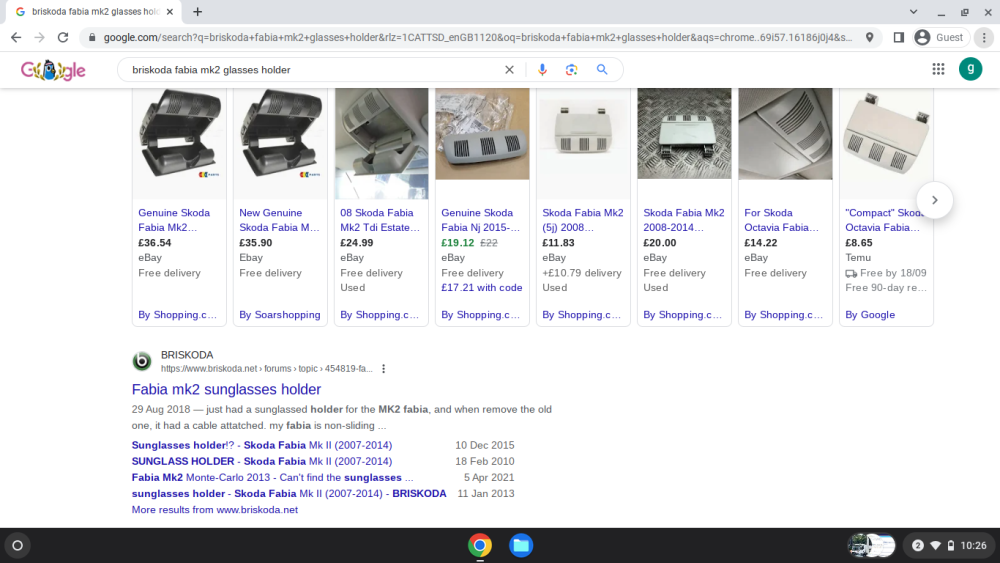This screenshot has width=1000, height=563.
Task: Click thumbnail of £24.99 Fabia Estate holder
Action: [x=381, y=144]
